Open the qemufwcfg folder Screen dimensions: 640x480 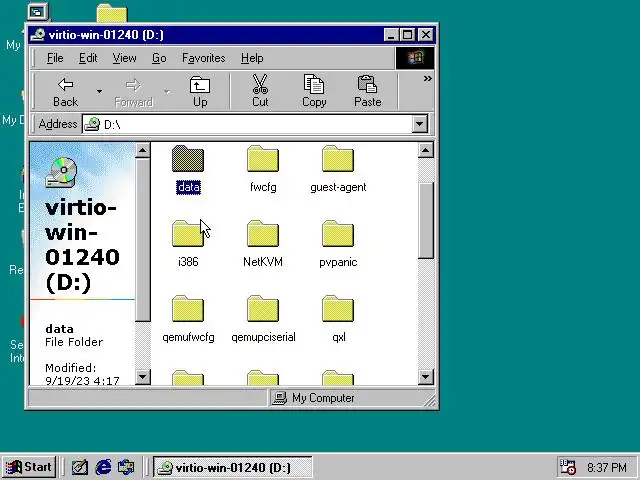[x=188, y=309]
